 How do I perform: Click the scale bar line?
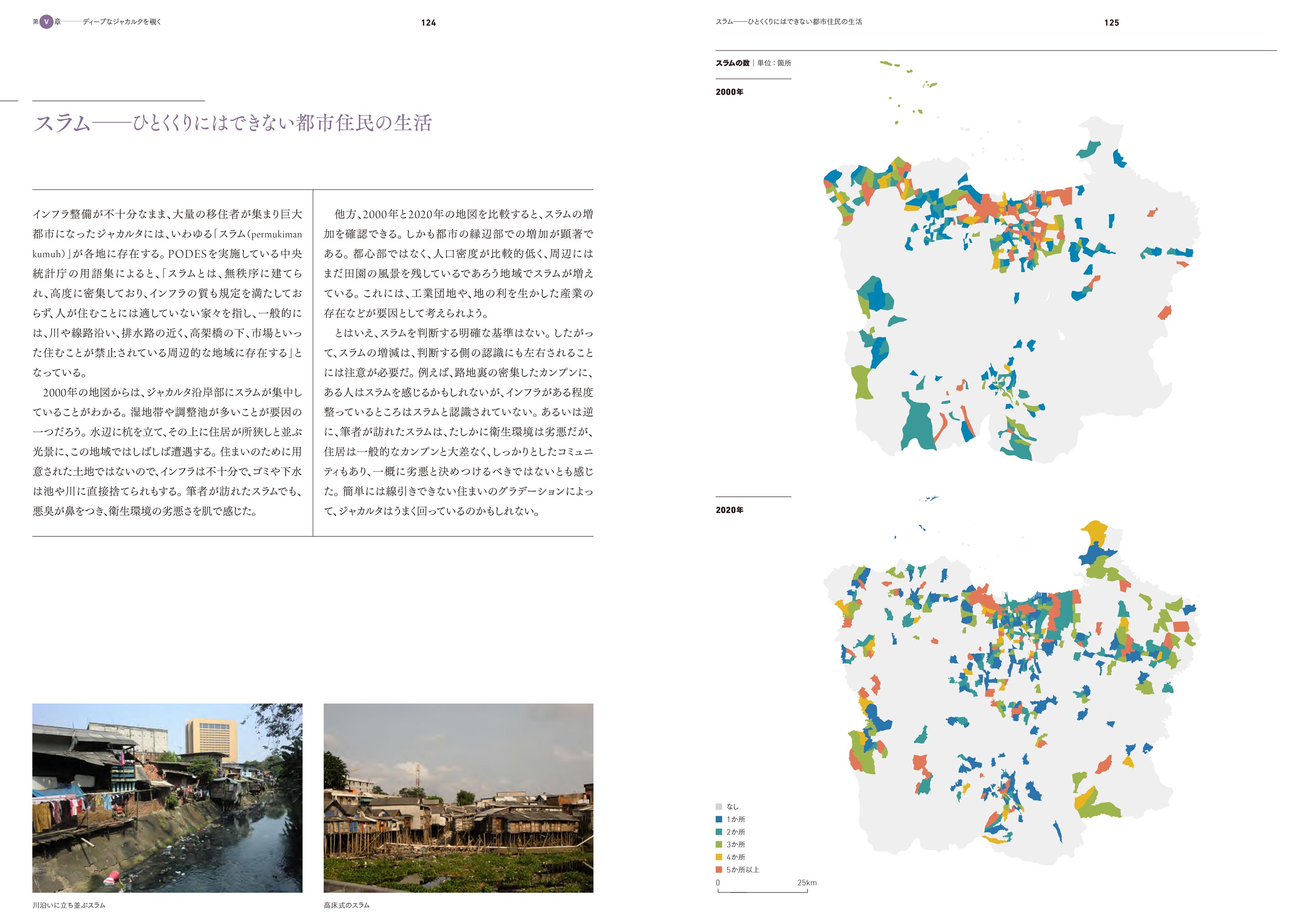(762, 891)
